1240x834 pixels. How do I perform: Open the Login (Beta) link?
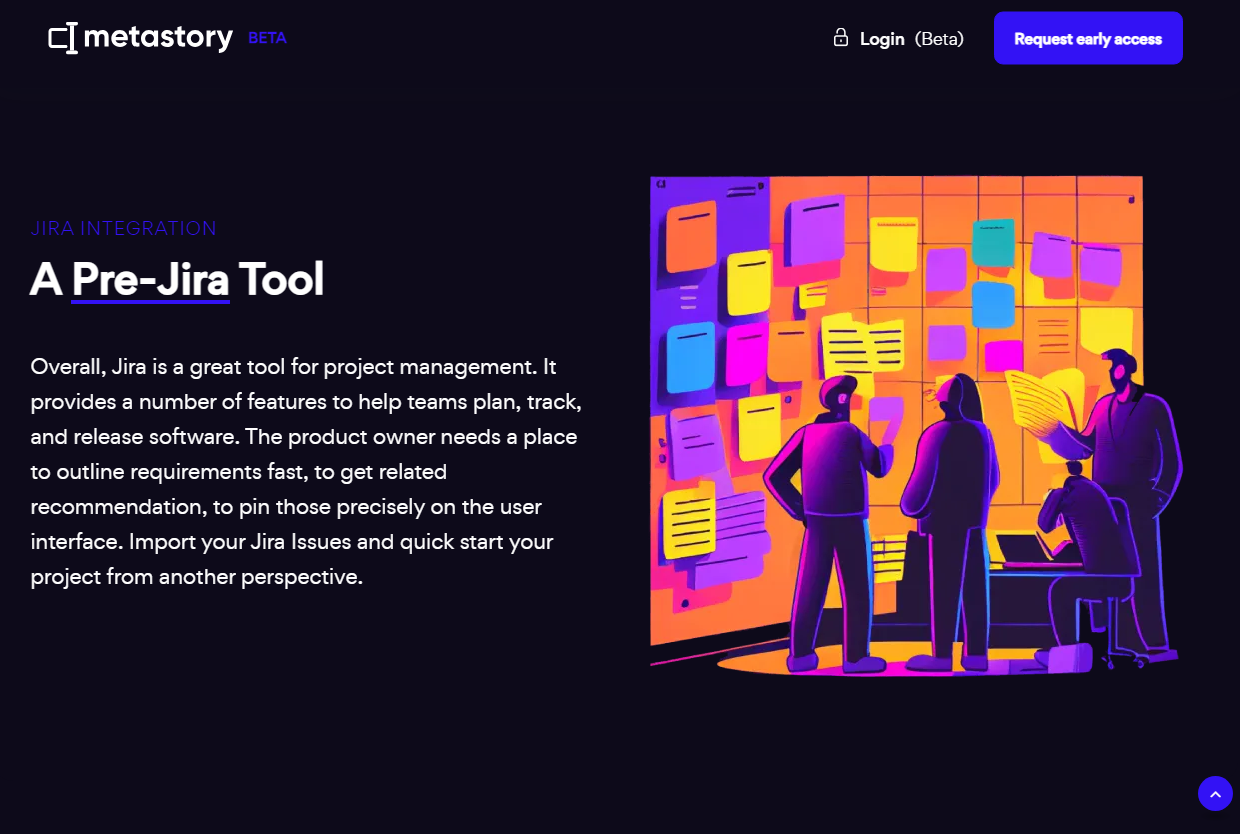899,39
